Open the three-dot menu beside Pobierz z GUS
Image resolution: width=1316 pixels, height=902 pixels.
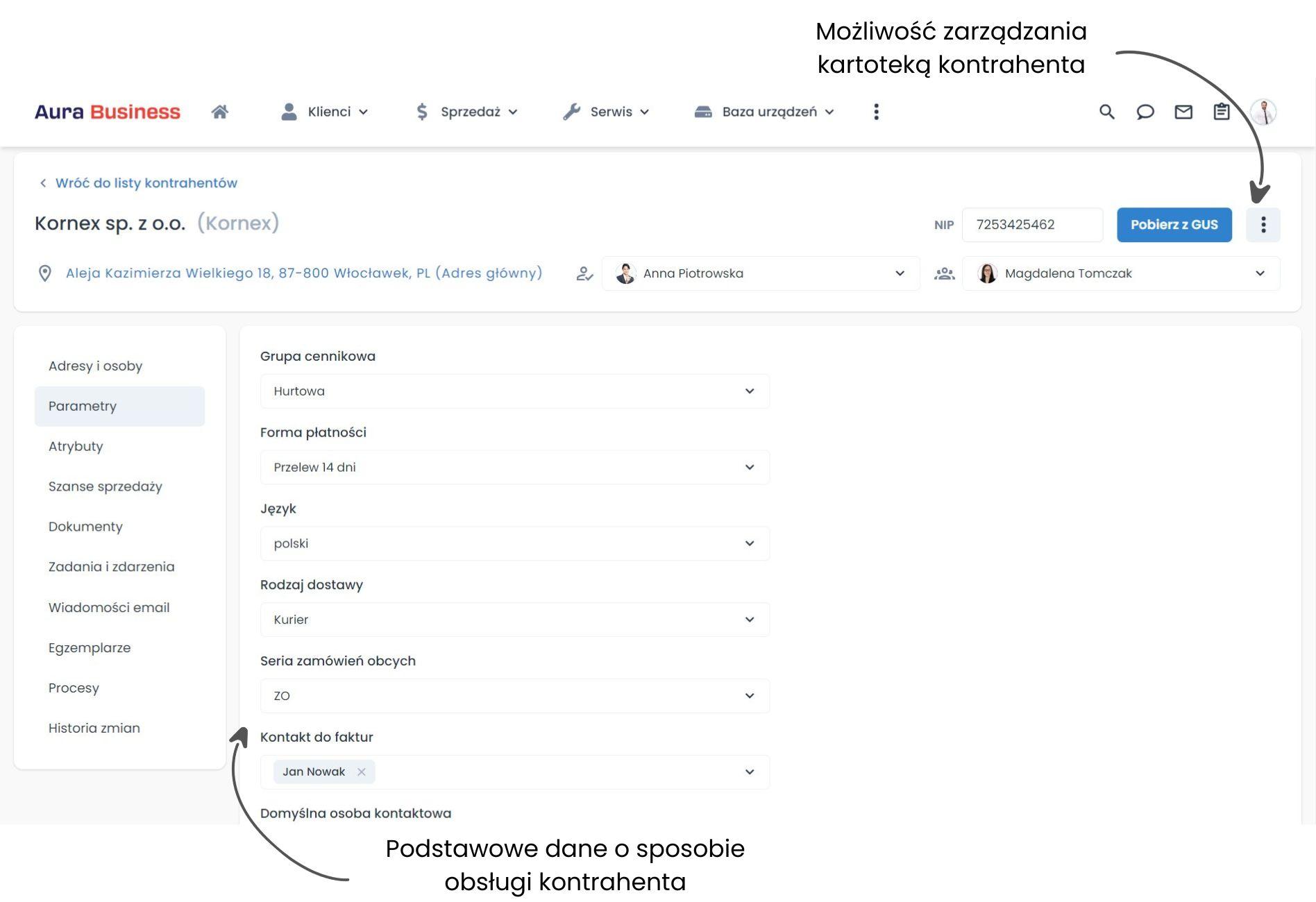1263,225
